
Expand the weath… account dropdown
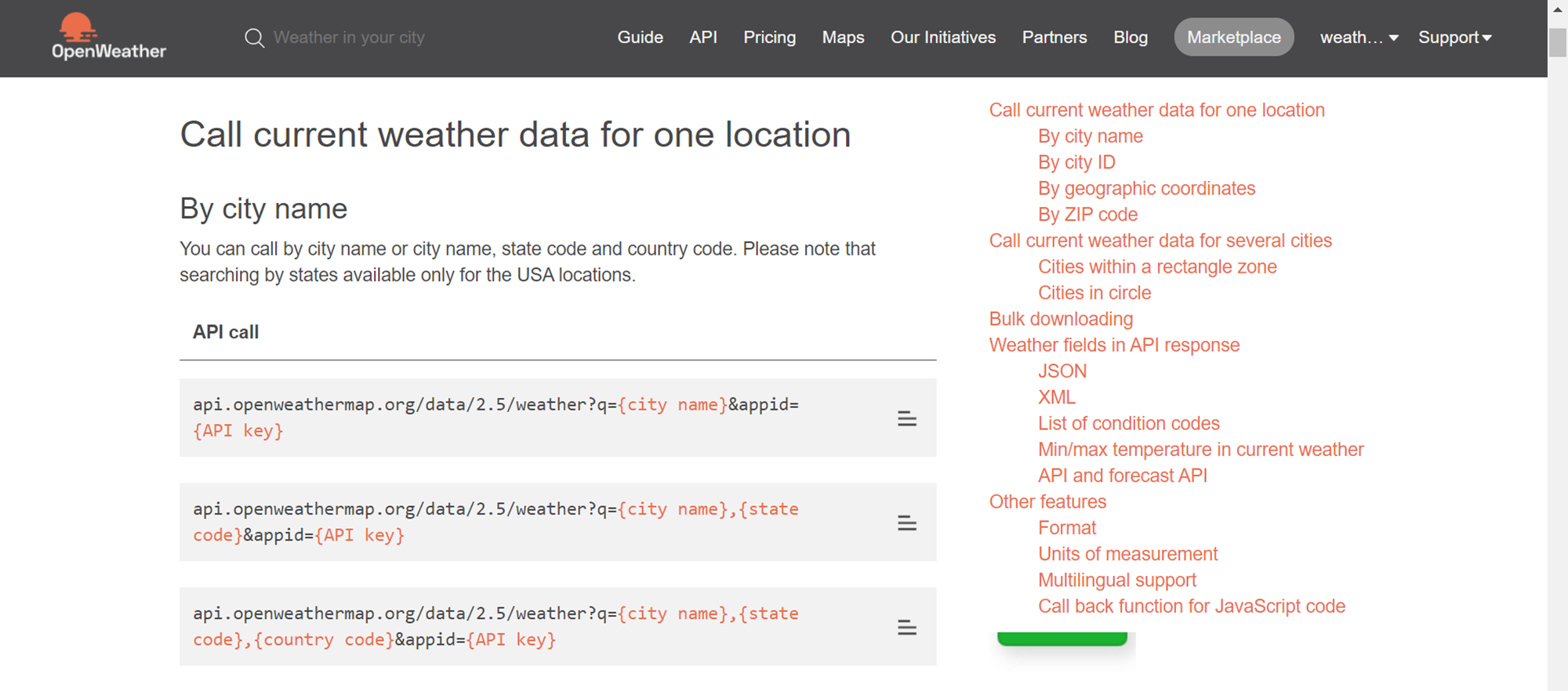[x=1359, y=38]
